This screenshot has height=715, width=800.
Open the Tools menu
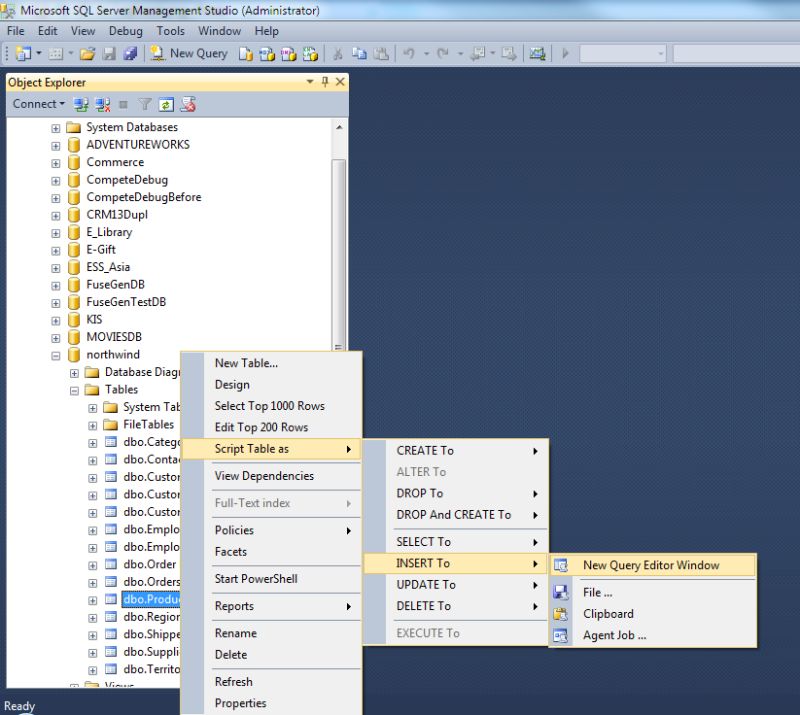point(169,31)
